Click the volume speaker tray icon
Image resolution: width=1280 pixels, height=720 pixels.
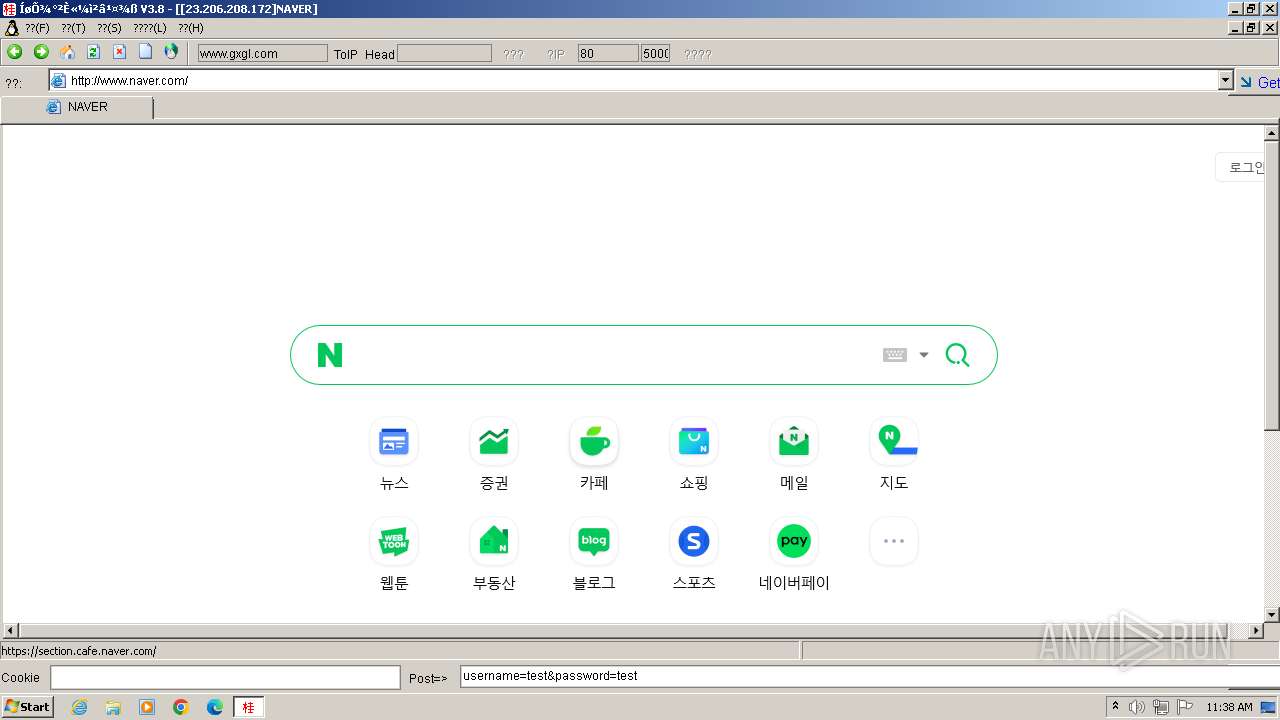click(x=1137, y=707)
